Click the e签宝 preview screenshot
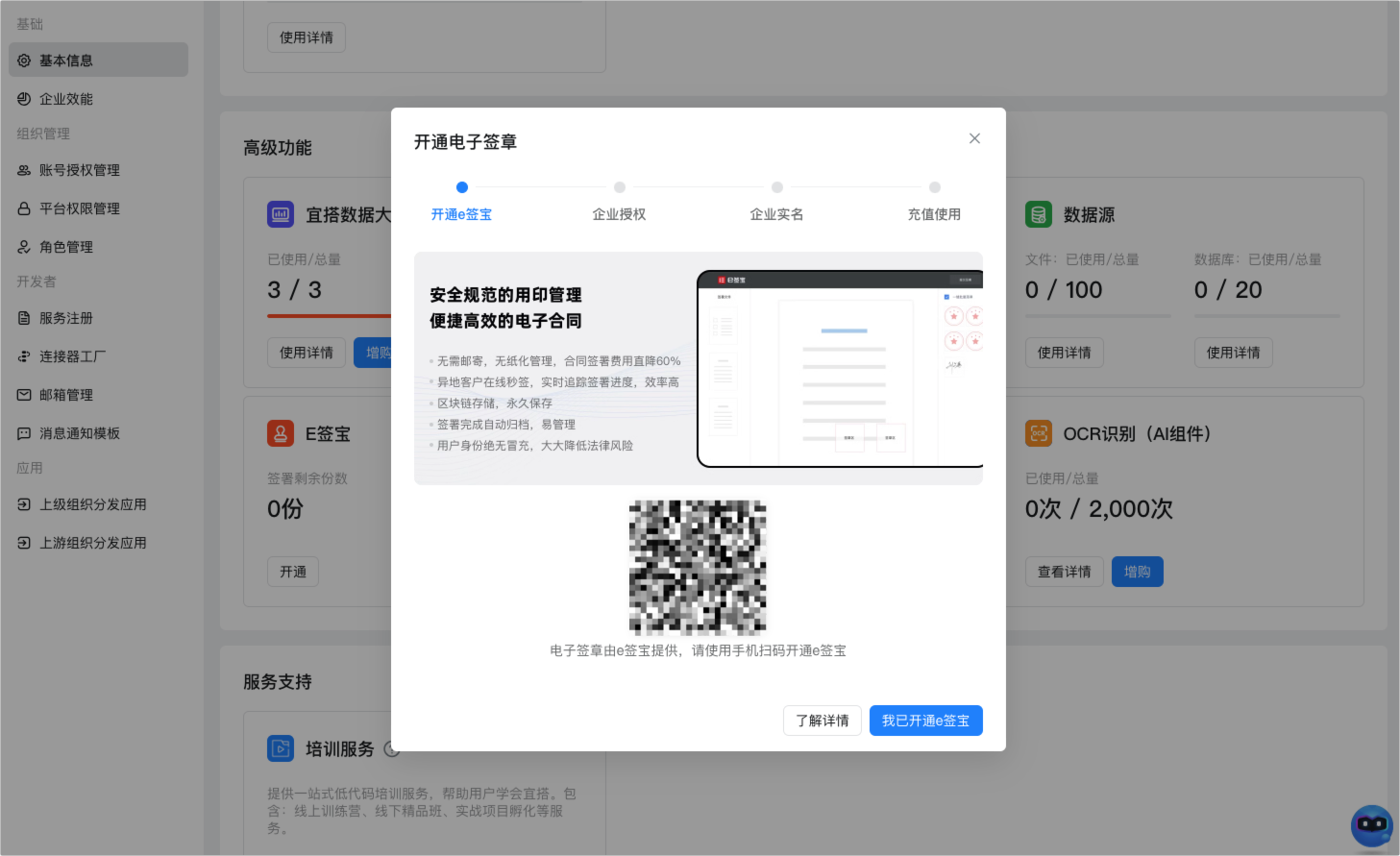This screenshot has width=1400, height=856. coord(840,369)
